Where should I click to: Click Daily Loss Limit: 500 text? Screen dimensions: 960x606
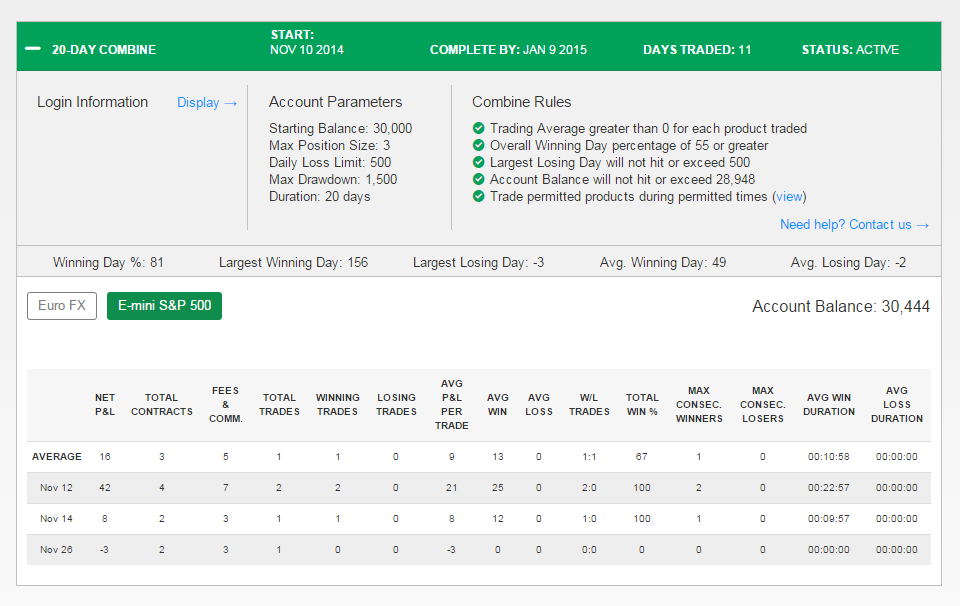tap(330, 162)
